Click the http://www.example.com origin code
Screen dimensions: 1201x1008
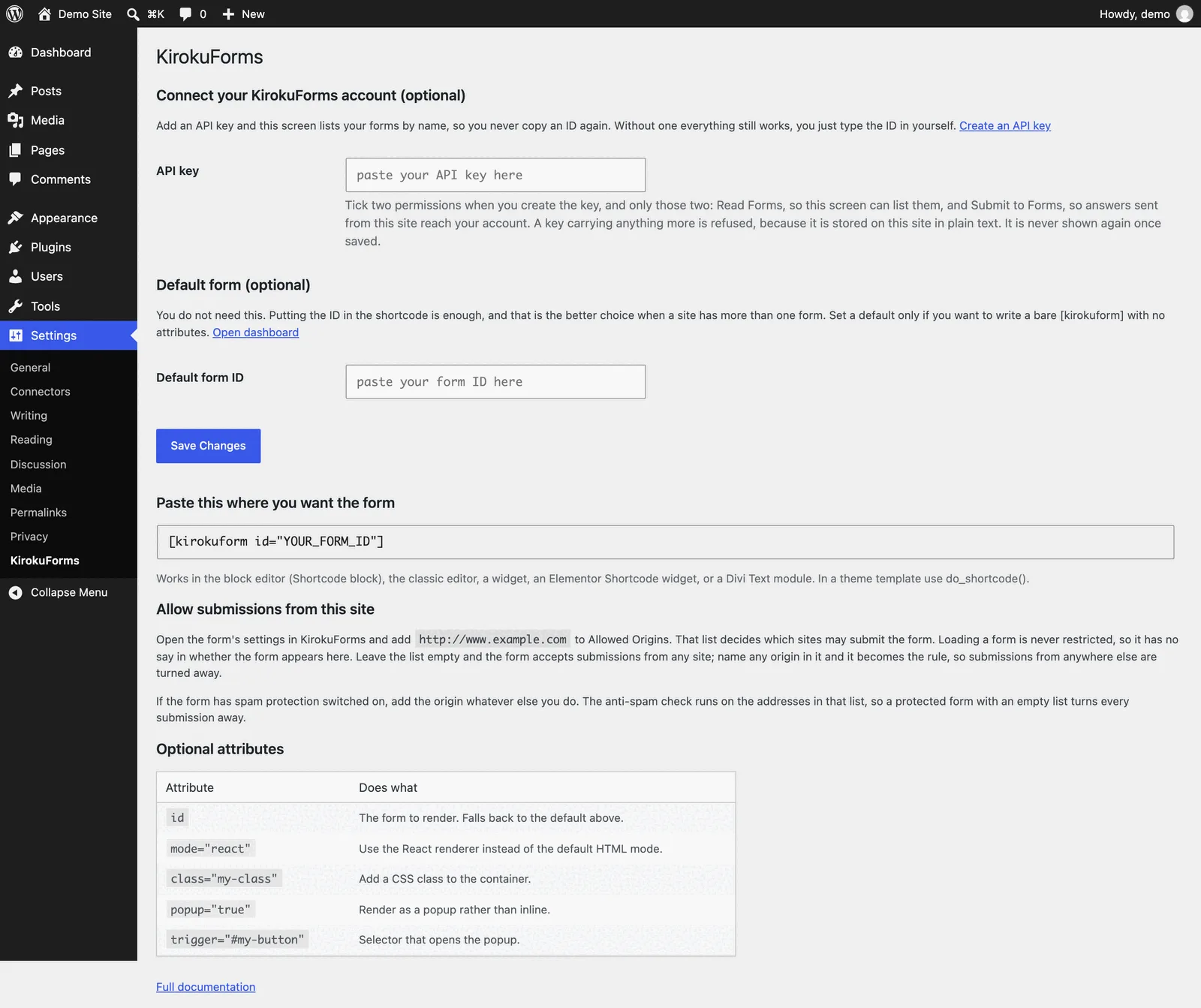(x=492, y=639)
